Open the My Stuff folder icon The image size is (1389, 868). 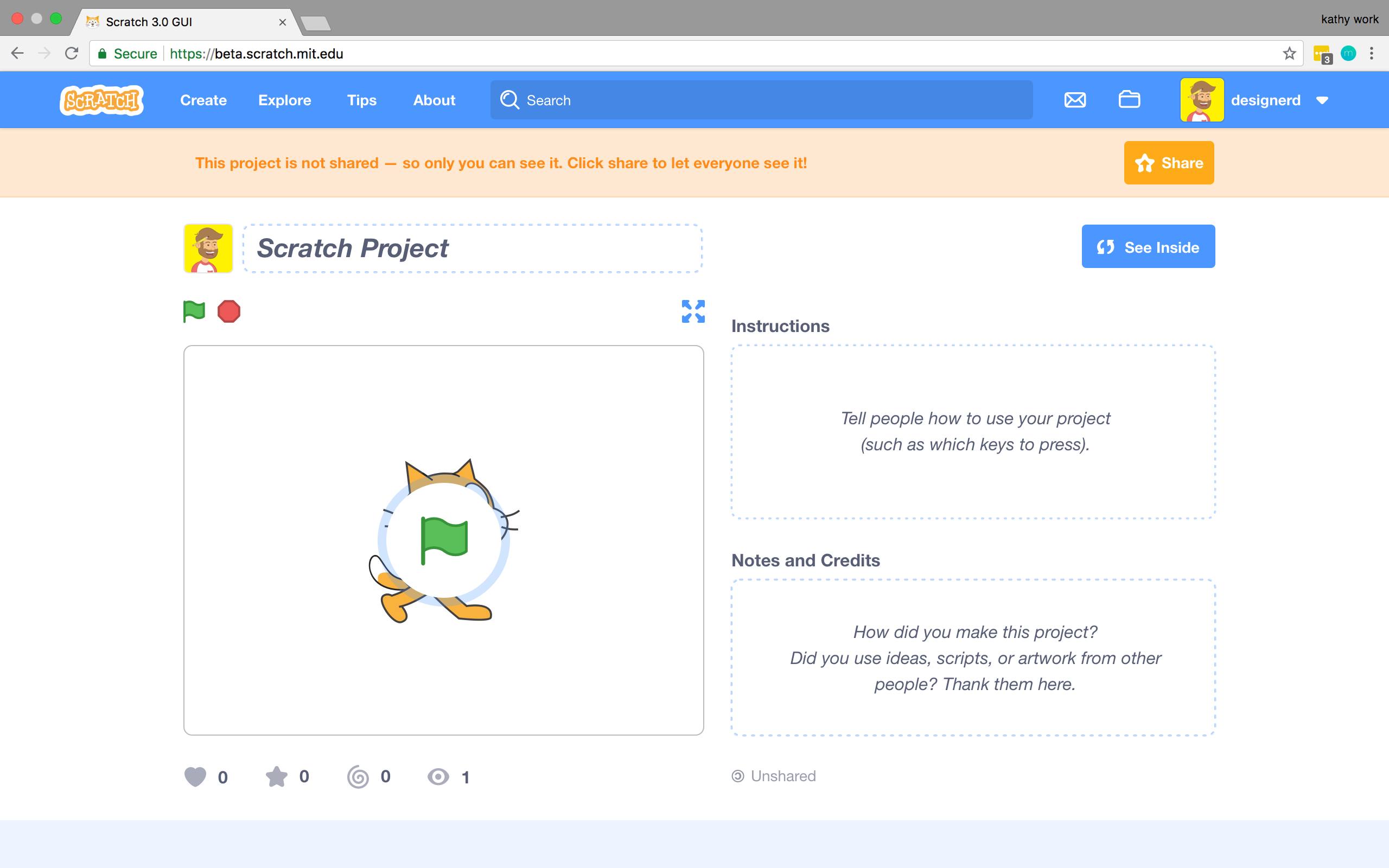pyautogui.click(x=1129, y=100)
